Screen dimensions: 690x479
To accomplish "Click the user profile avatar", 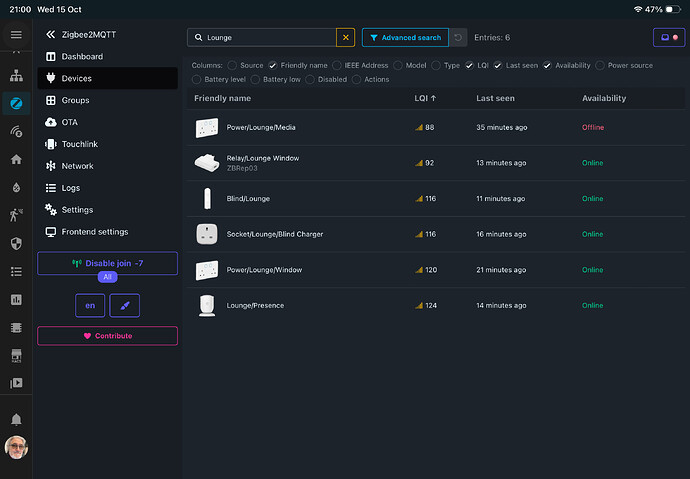I will (x=16, y=447).
